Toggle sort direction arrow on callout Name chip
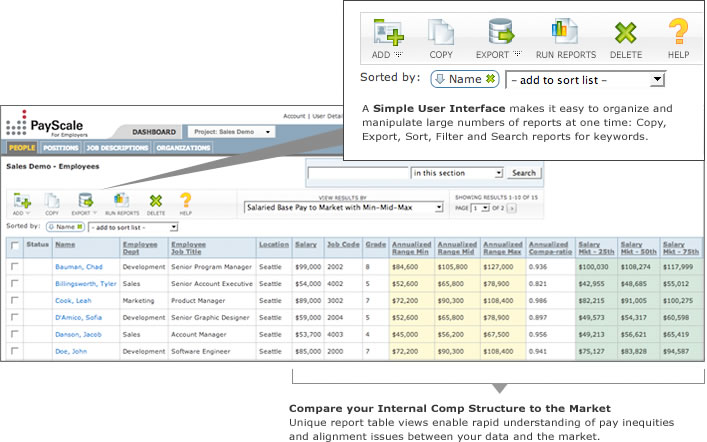Image resolution: width=707 pixels, height=442 pixels. (440, 79)
